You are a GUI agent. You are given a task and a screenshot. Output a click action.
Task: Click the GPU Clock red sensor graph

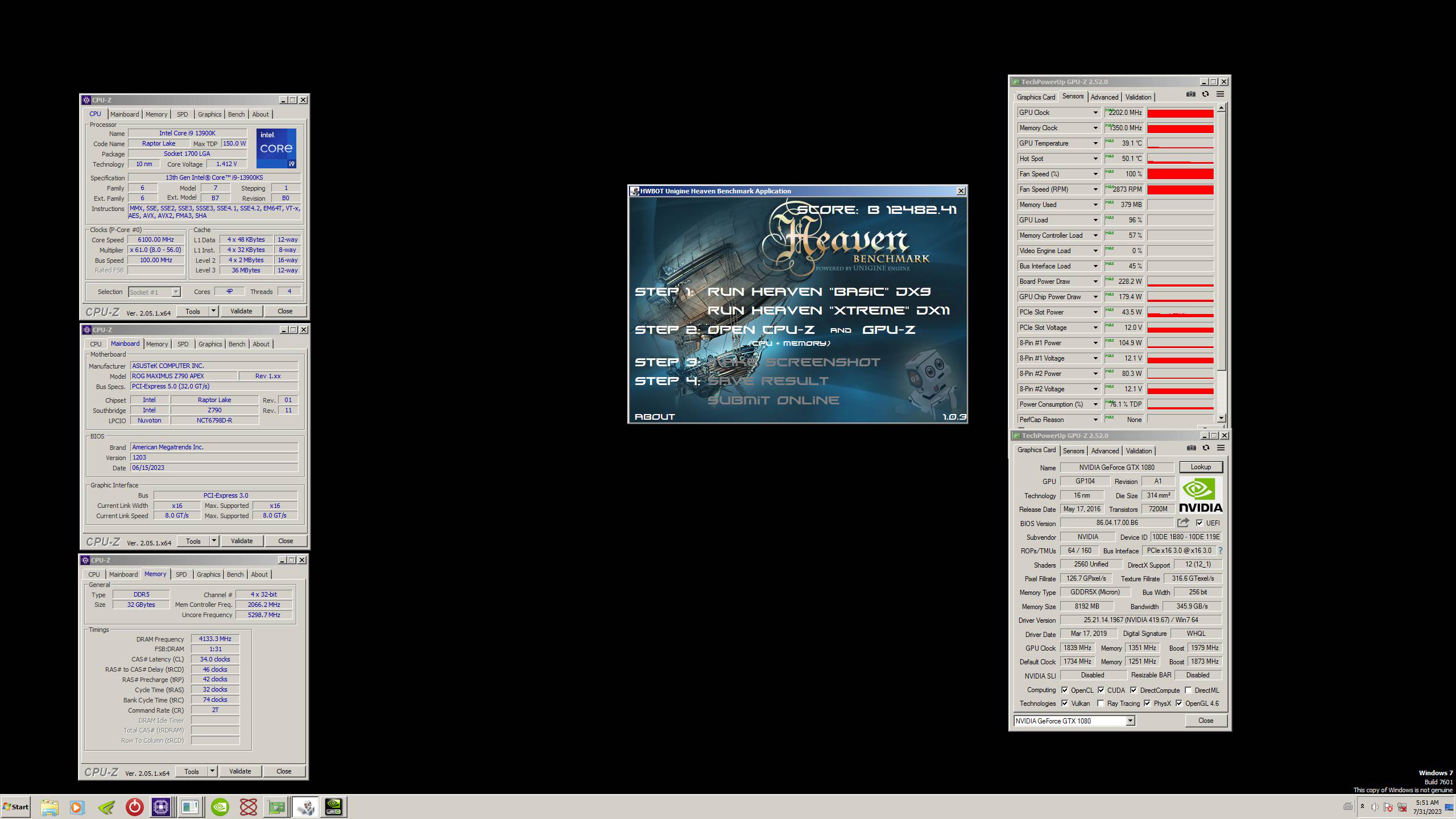[x=1180, y=113]
